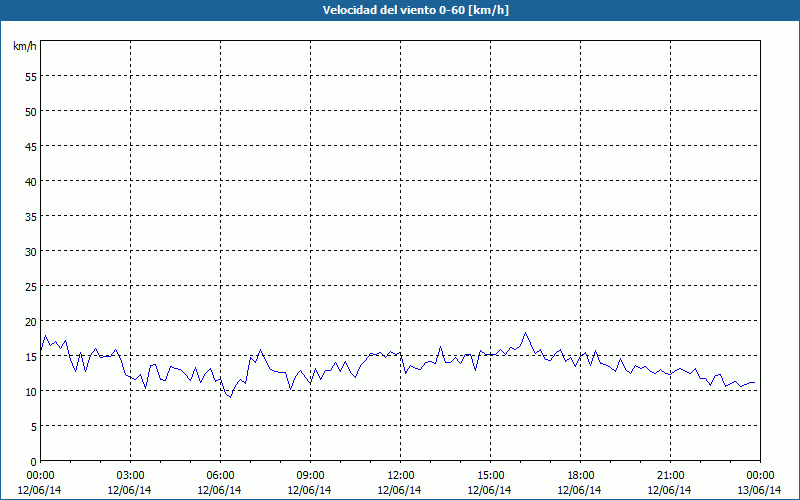800x500 pixels.
Task: Click the y-axis value 15
Action: [31, 357]
